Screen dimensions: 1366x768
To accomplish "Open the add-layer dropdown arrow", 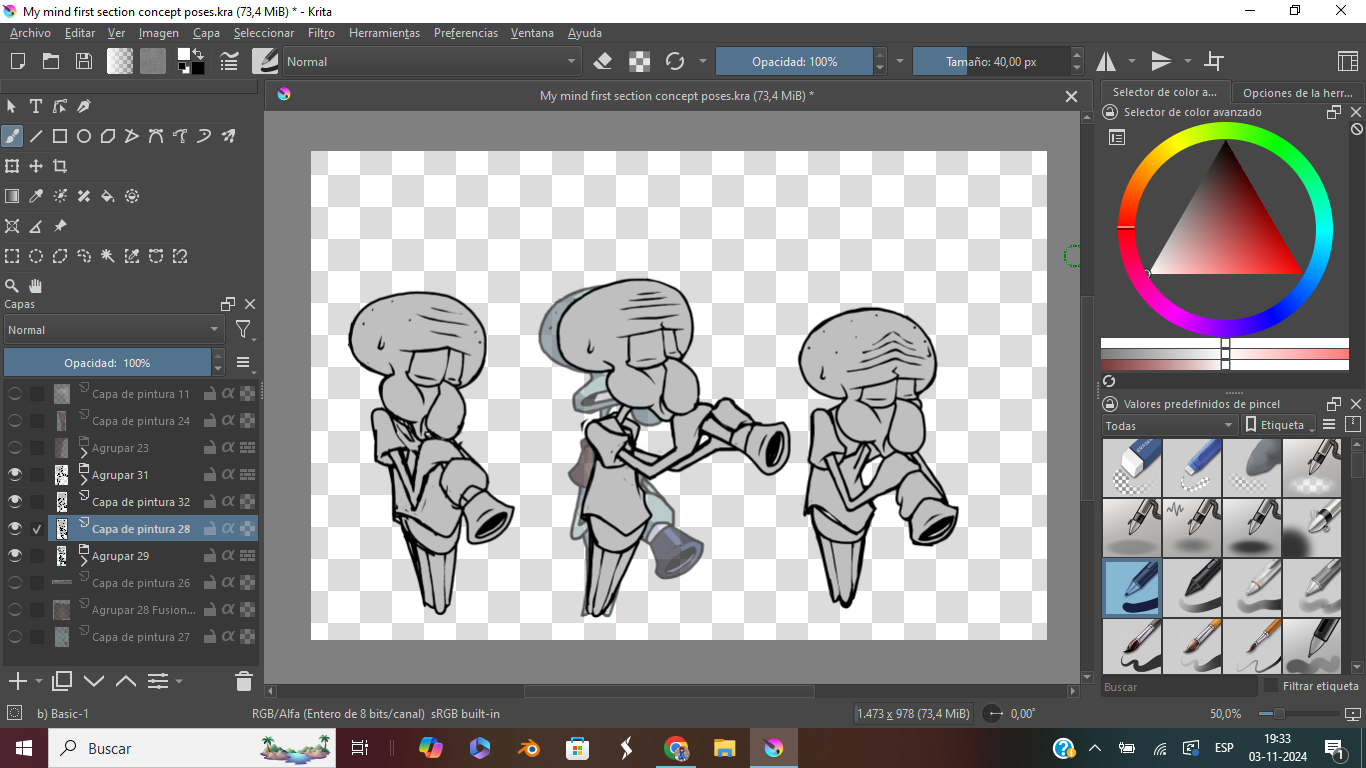I will (39, 681).
